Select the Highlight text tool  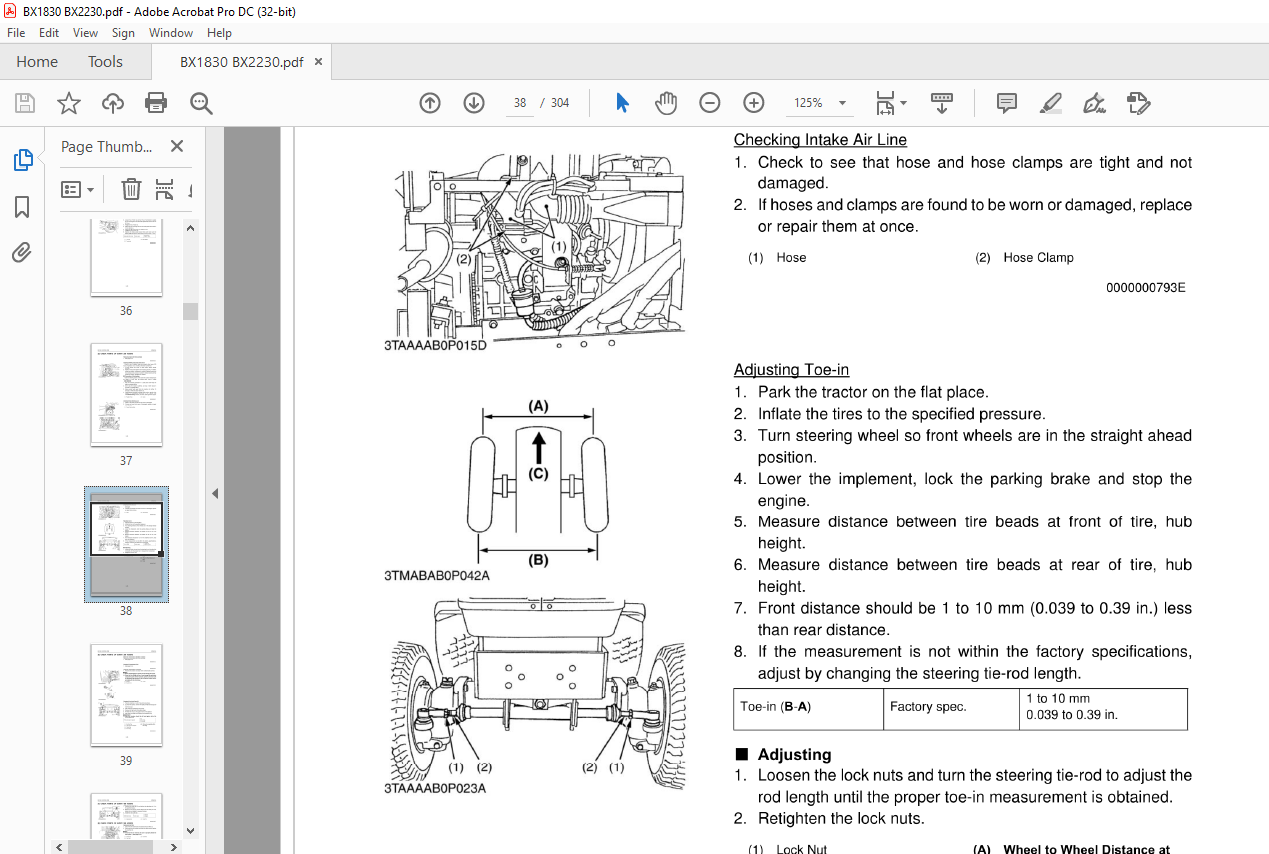pyautogui.click(x=1051, y=103)
